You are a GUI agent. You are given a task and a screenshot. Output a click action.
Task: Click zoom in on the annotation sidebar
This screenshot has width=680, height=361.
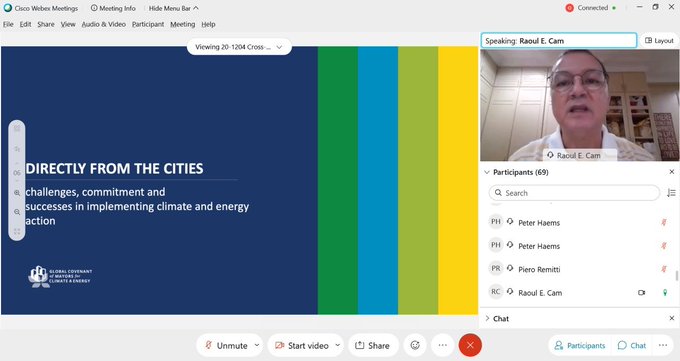click(17, 193)
